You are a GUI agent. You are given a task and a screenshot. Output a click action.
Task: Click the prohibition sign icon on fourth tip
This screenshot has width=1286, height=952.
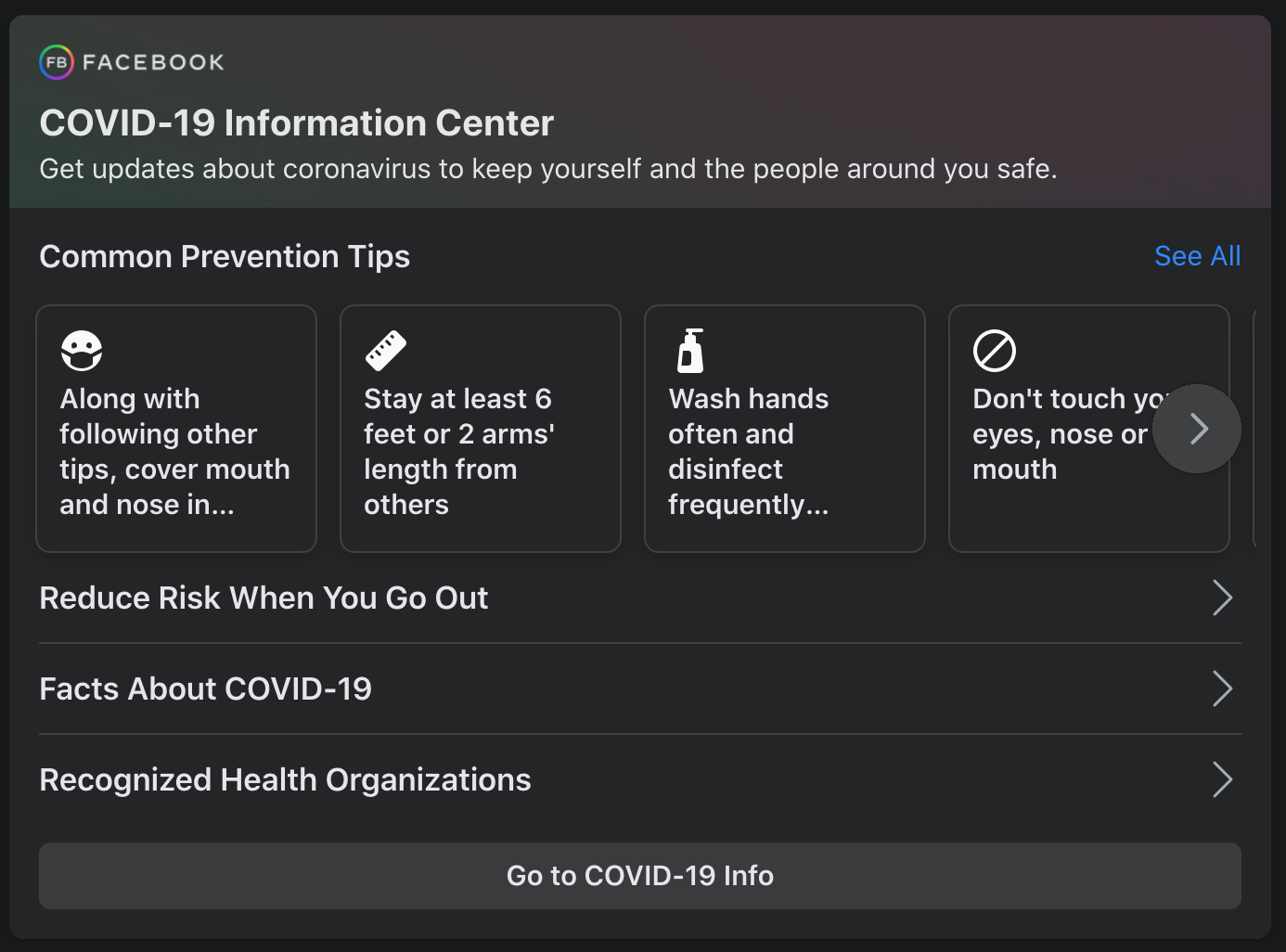[x=995, y=350]
